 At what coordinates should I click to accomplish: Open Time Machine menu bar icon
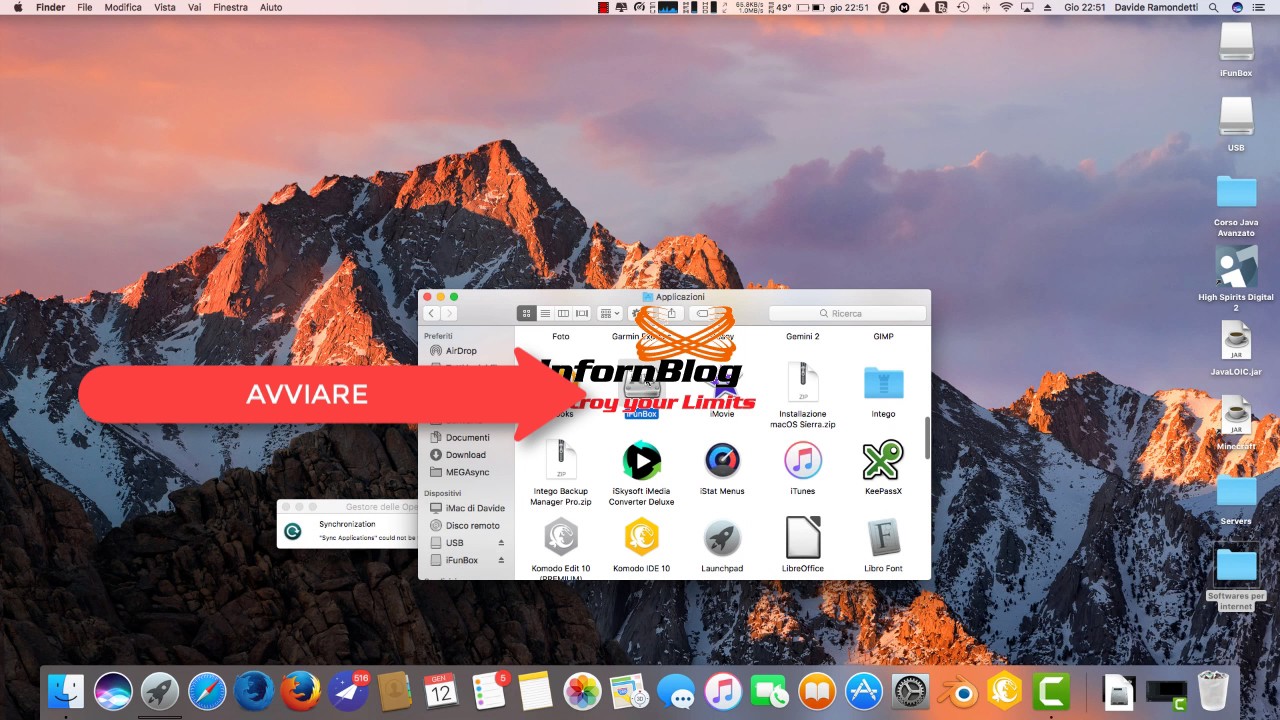point(963,7)
